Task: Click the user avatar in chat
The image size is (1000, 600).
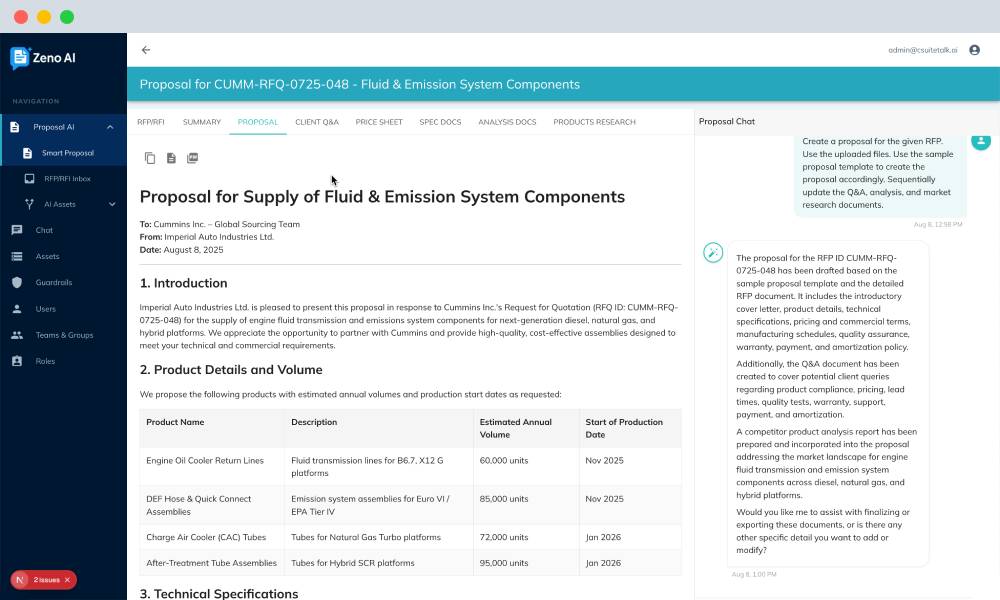Action: click(x=981, y=141)
